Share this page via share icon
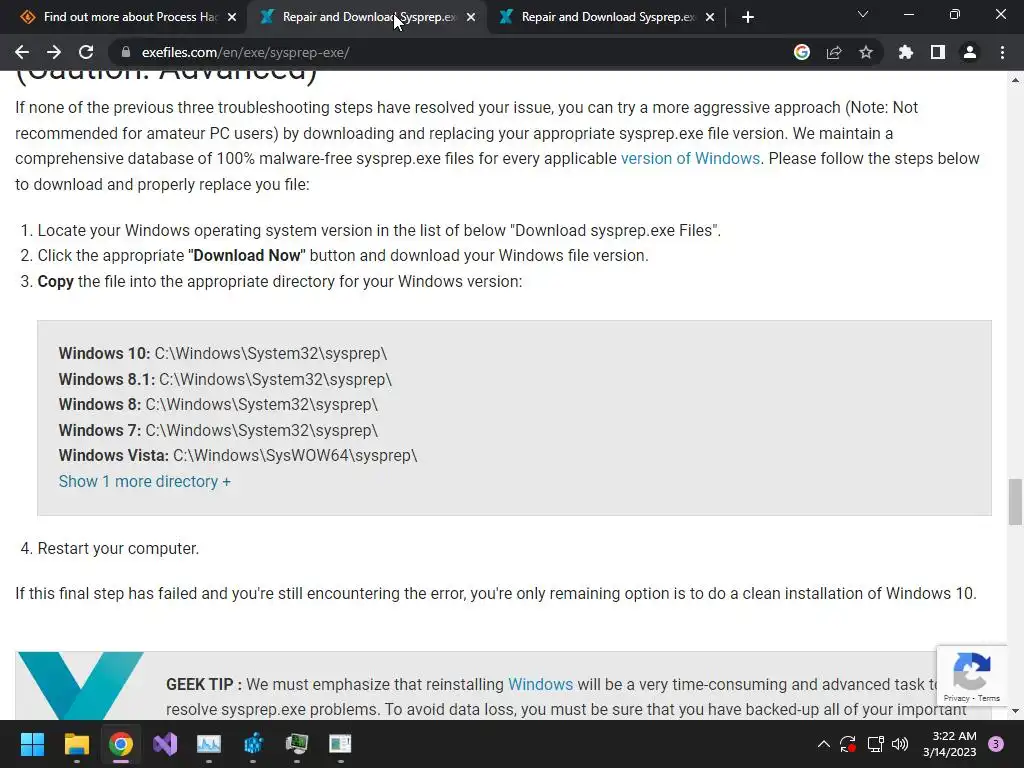 click(834, 52)
